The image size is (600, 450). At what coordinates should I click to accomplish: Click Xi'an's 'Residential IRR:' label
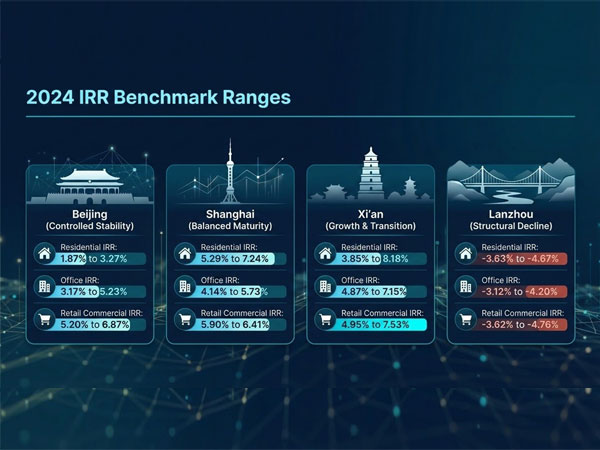[370, 247]
